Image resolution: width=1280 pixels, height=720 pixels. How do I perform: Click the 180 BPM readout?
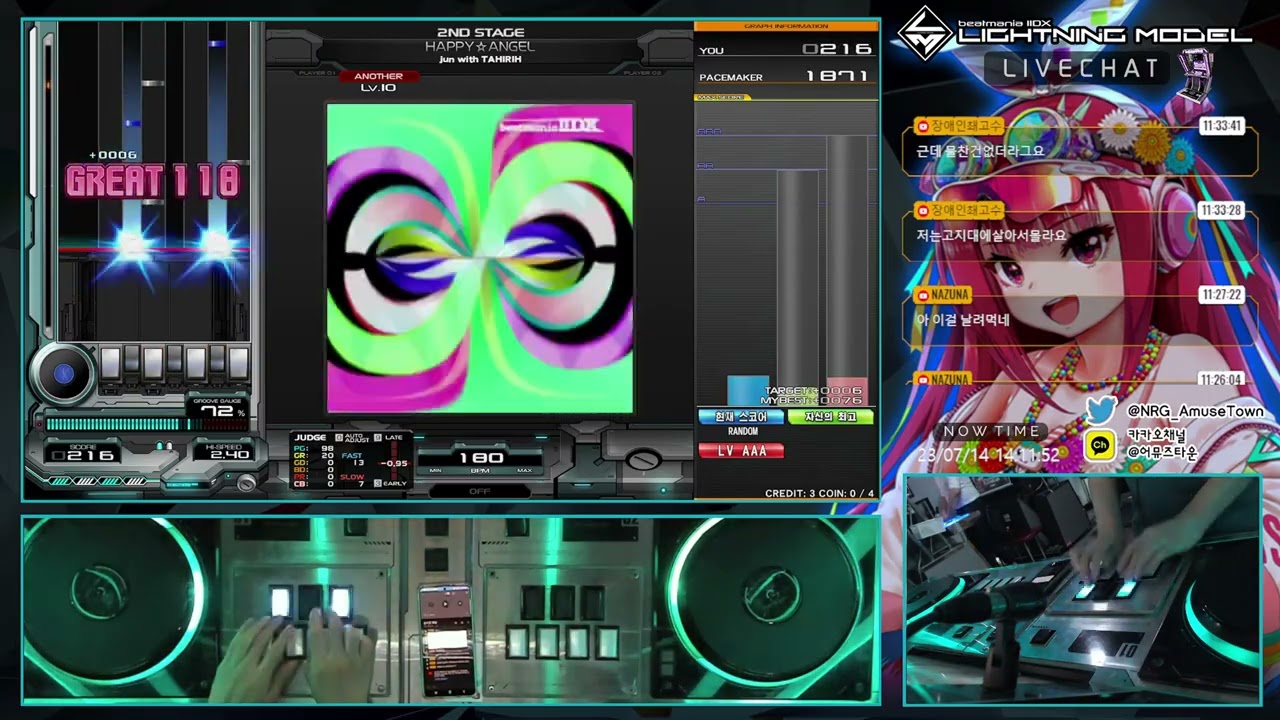(x=480, y=458)
